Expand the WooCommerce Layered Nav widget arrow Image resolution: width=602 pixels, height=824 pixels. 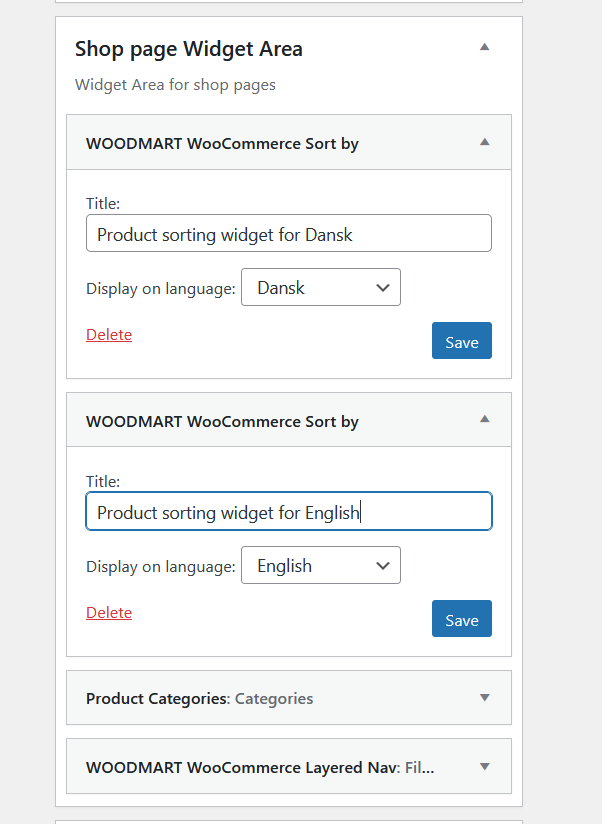pos(484,766)
